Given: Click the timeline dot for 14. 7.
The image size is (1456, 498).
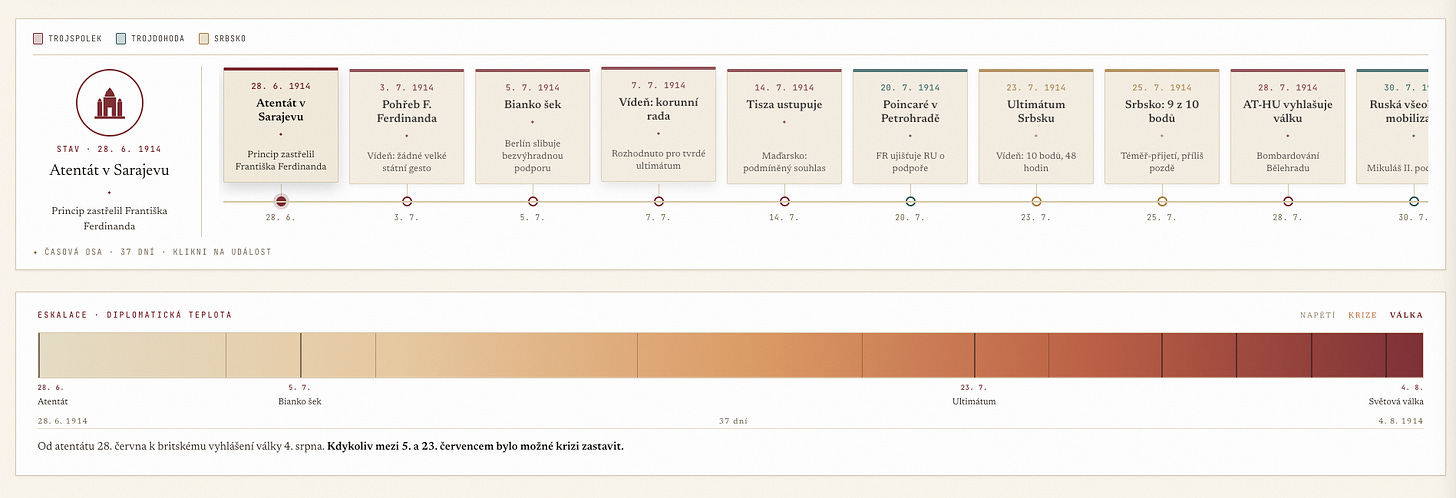Looking at the screenshot, I should click(784, 202).
